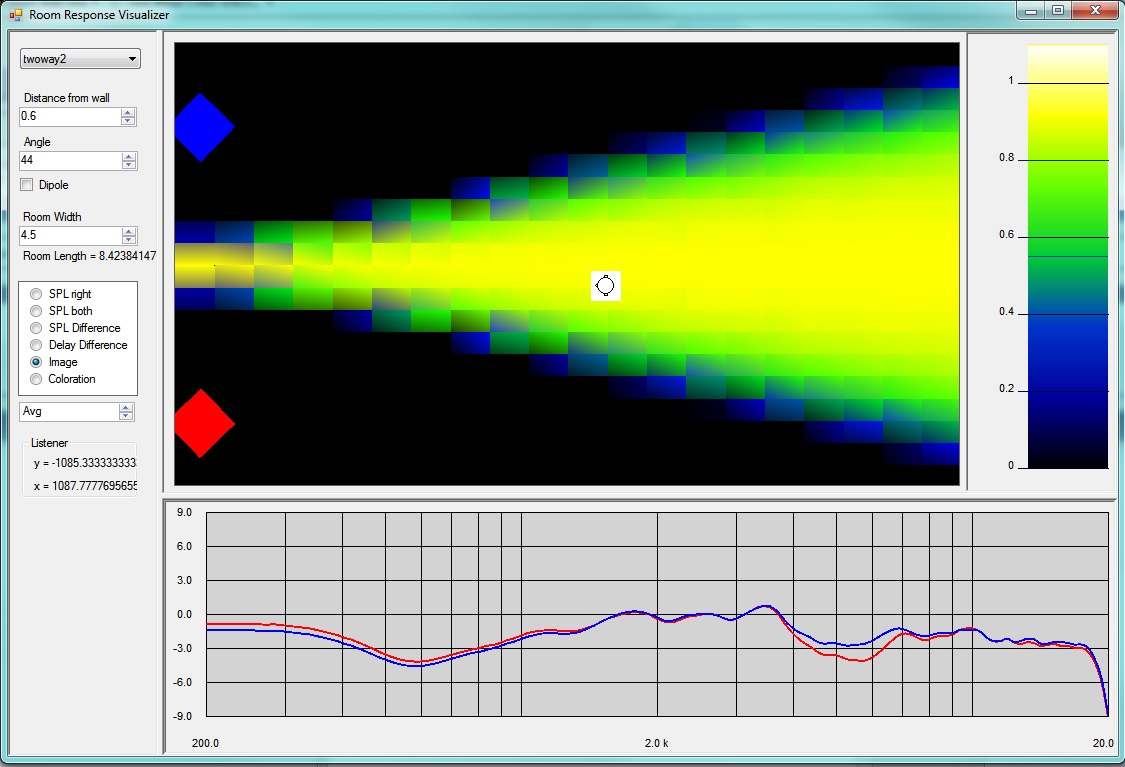1125x767 pixels.
Task: Close the Room Response Visualizer window
Action: coord(1095,11)
